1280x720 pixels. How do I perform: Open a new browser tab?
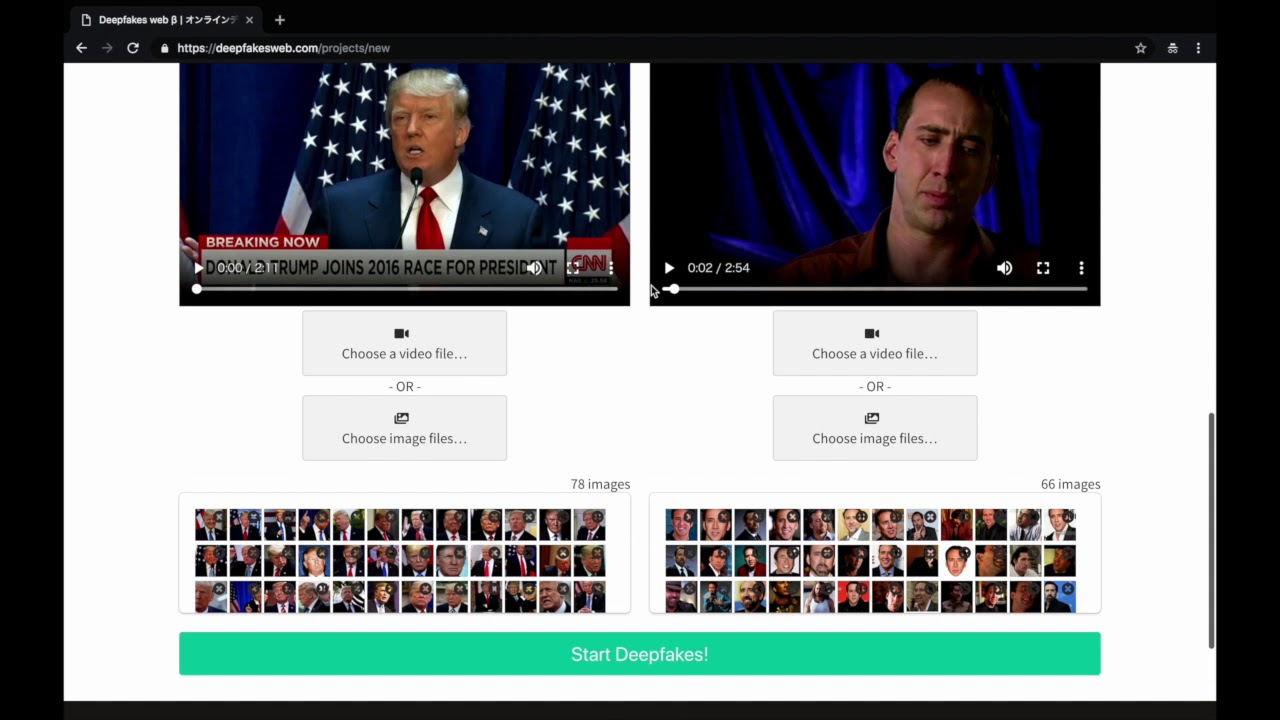(x=280, y=19)
